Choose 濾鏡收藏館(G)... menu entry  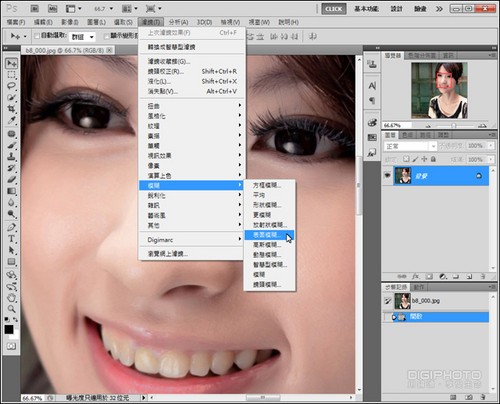[192, 61]
